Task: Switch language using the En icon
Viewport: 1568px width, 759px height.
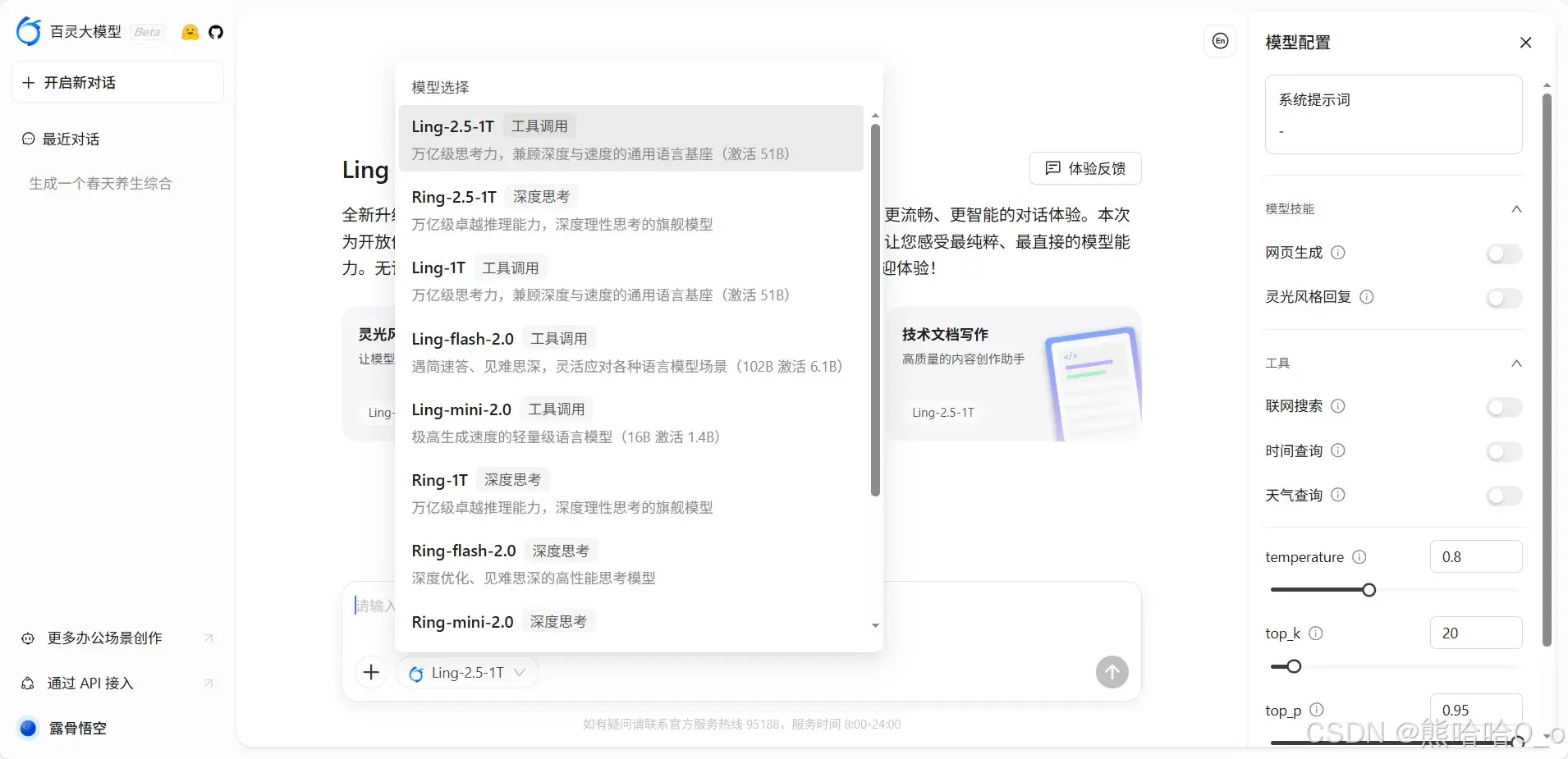Action: click(1220, 40)
